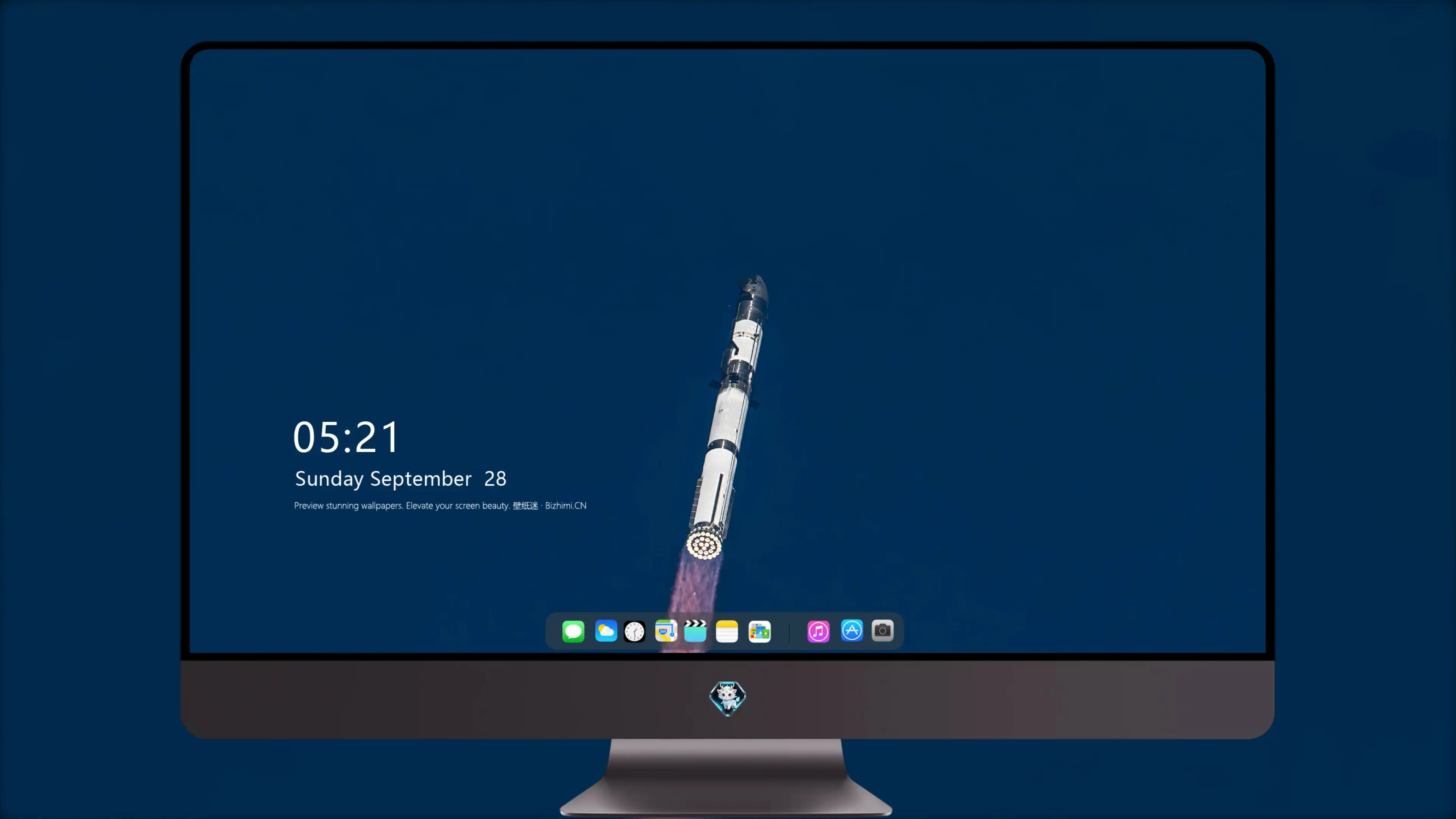Open the photo collage app icon
Image resolution: width=1456 pixels, height=819 pixels.
(759, 631)
